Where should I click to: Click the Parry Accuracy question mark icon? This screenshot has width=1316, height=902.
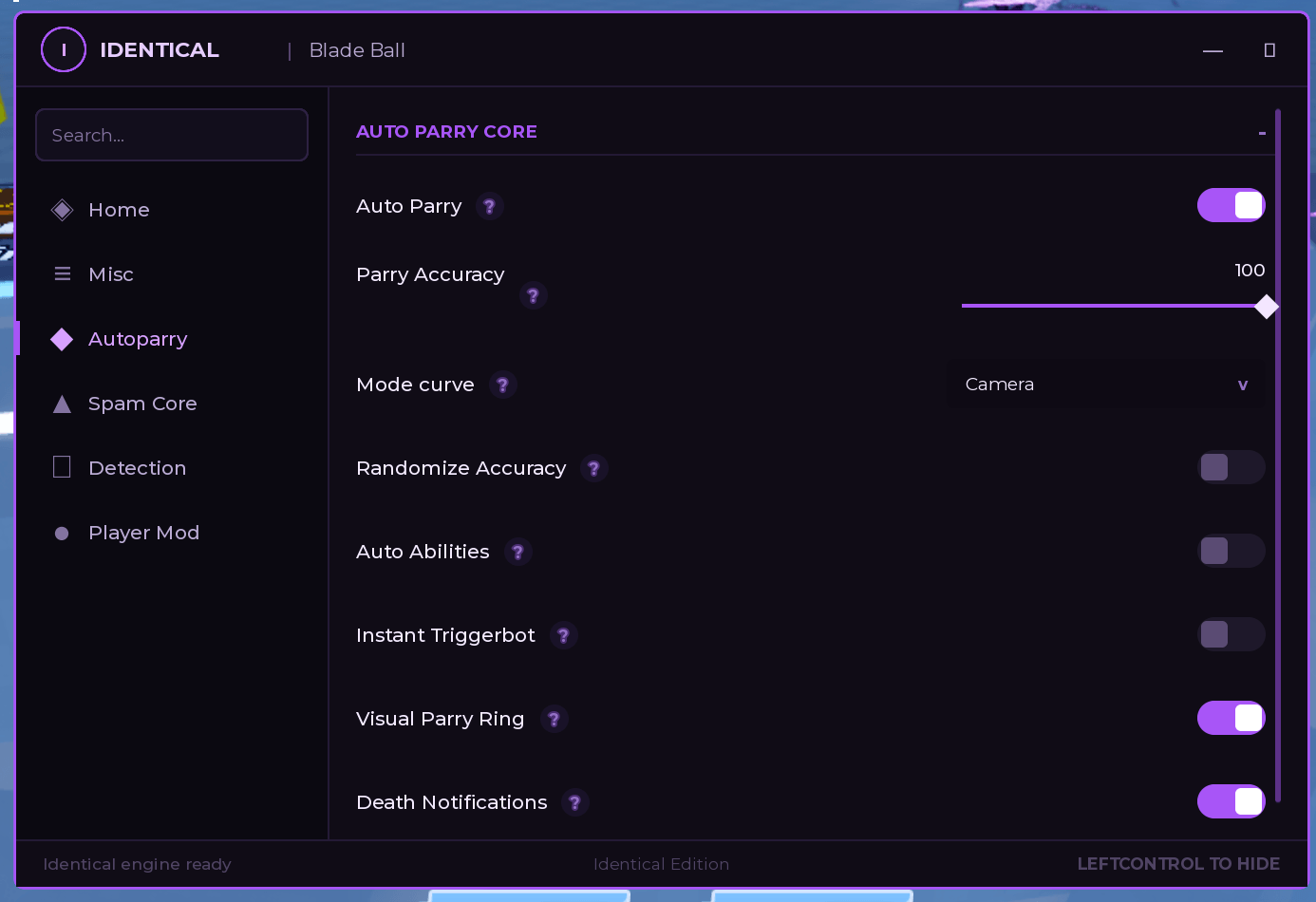click(533, 296)
